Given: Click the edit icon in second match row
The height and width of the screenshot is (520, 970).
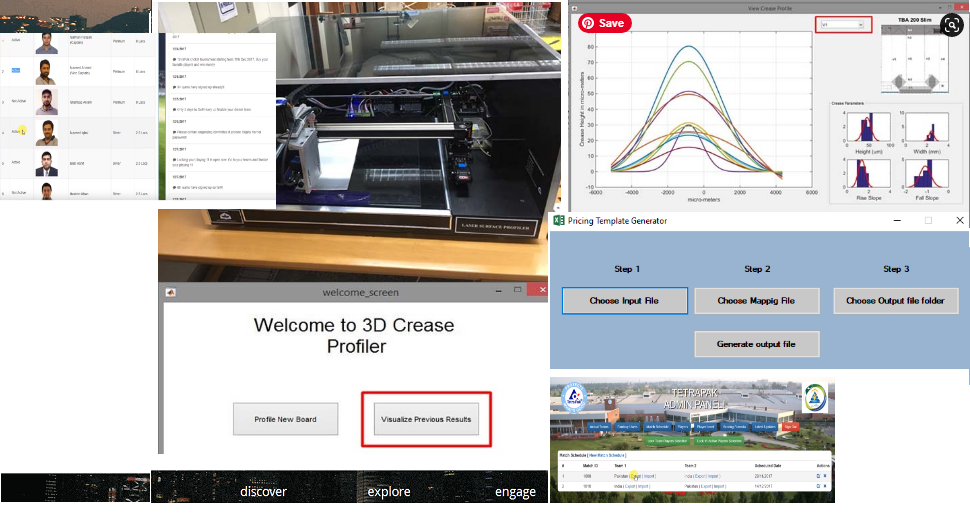Looking at the screenshot, I should (x=817, y=485).
